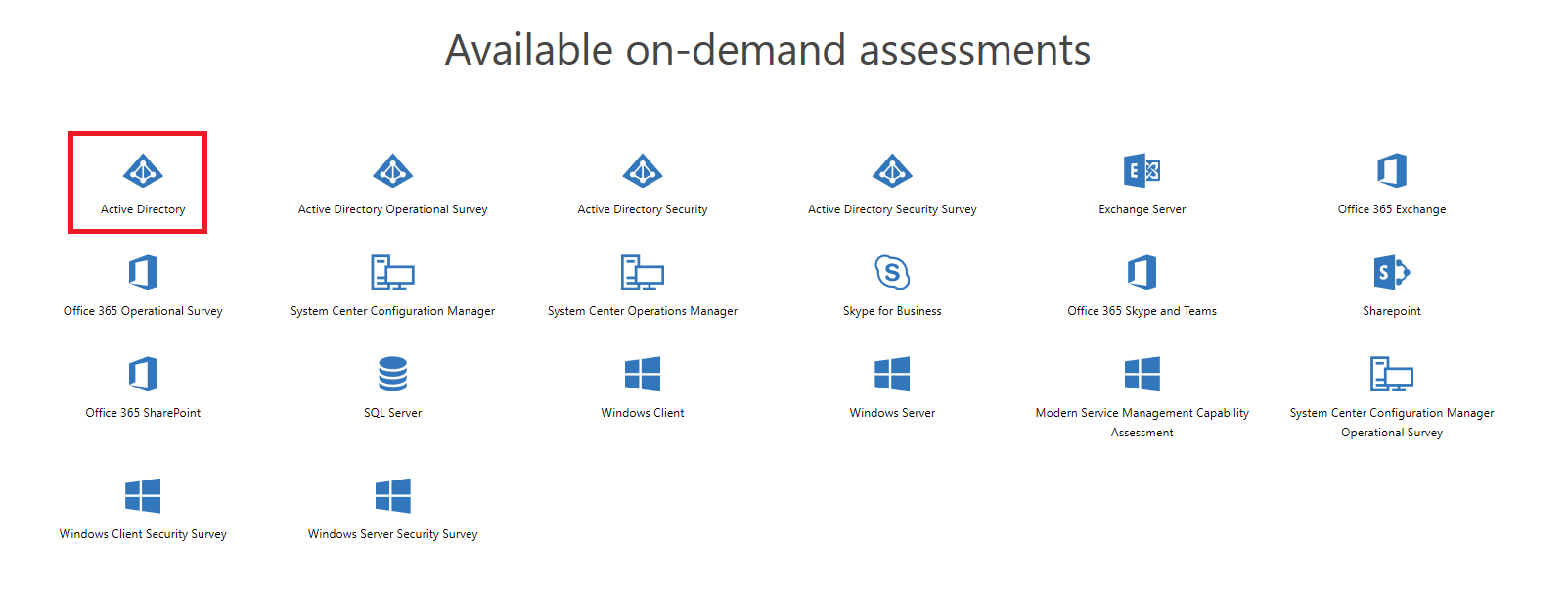Click "System Center Configuration Manager Operational Survey" label
This screenshot has width=1568, height=594.
click(x=1392, y=423)
